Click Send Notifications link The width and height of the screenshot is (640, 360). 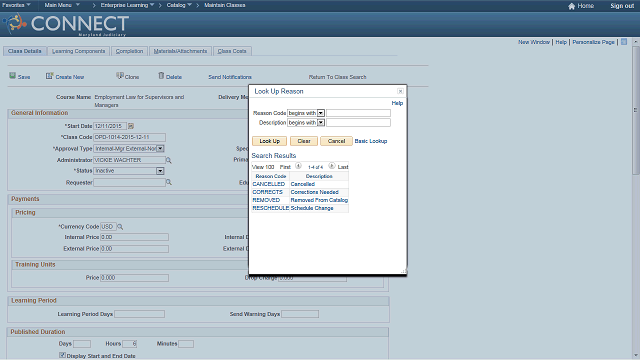[230, 77]
